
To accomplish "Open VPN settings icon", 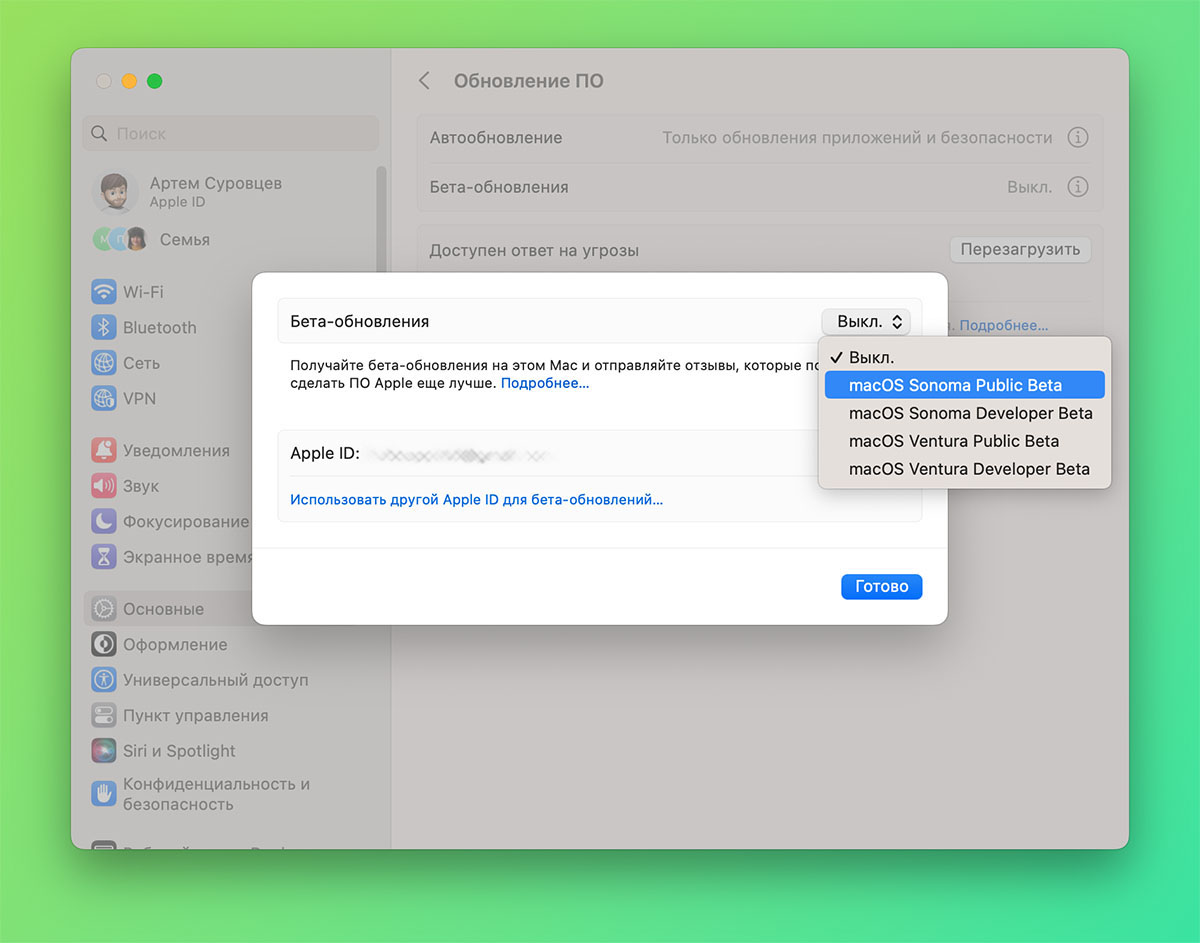I will click(x=104, y=398).
